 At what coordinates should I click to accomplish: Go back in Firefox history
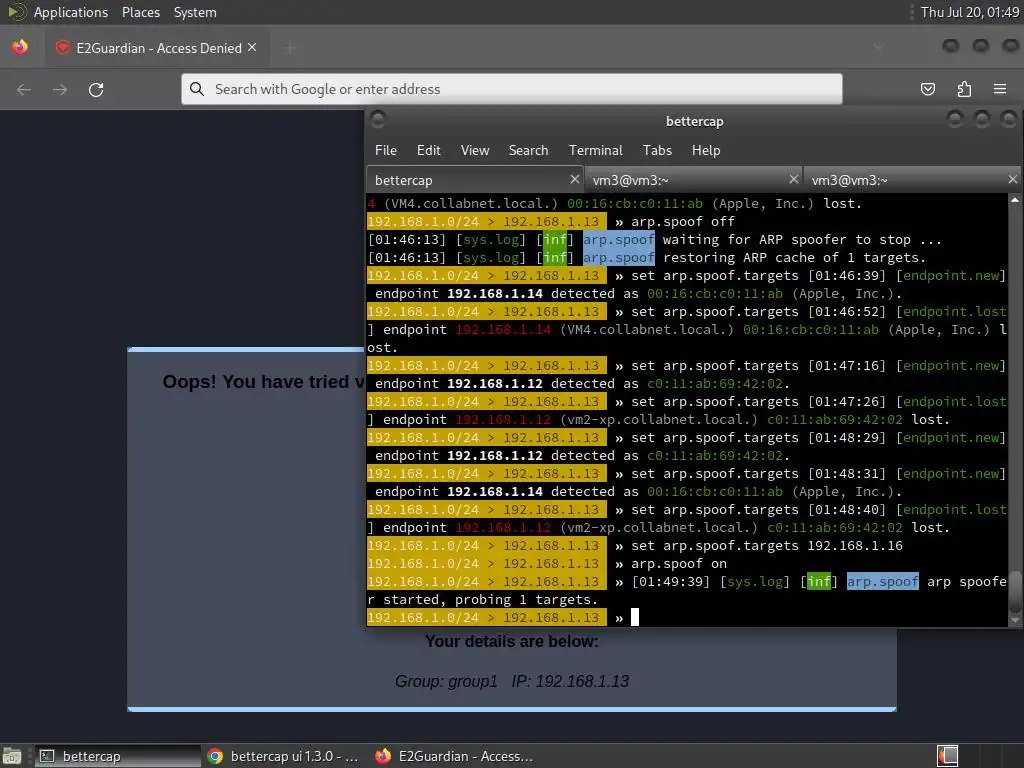[24, 89]
